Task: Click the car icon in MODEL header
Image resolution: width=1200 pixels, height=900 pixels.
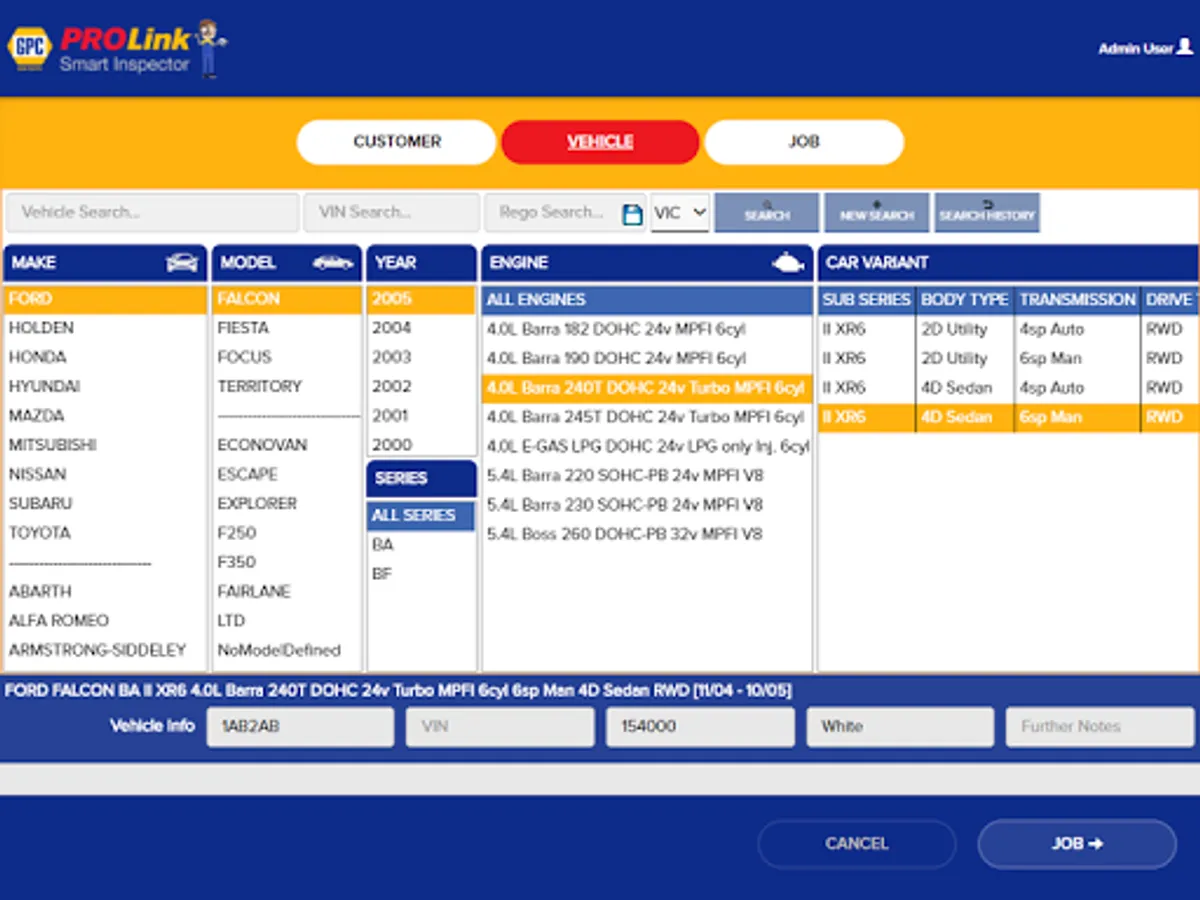Action: point(333,263)
